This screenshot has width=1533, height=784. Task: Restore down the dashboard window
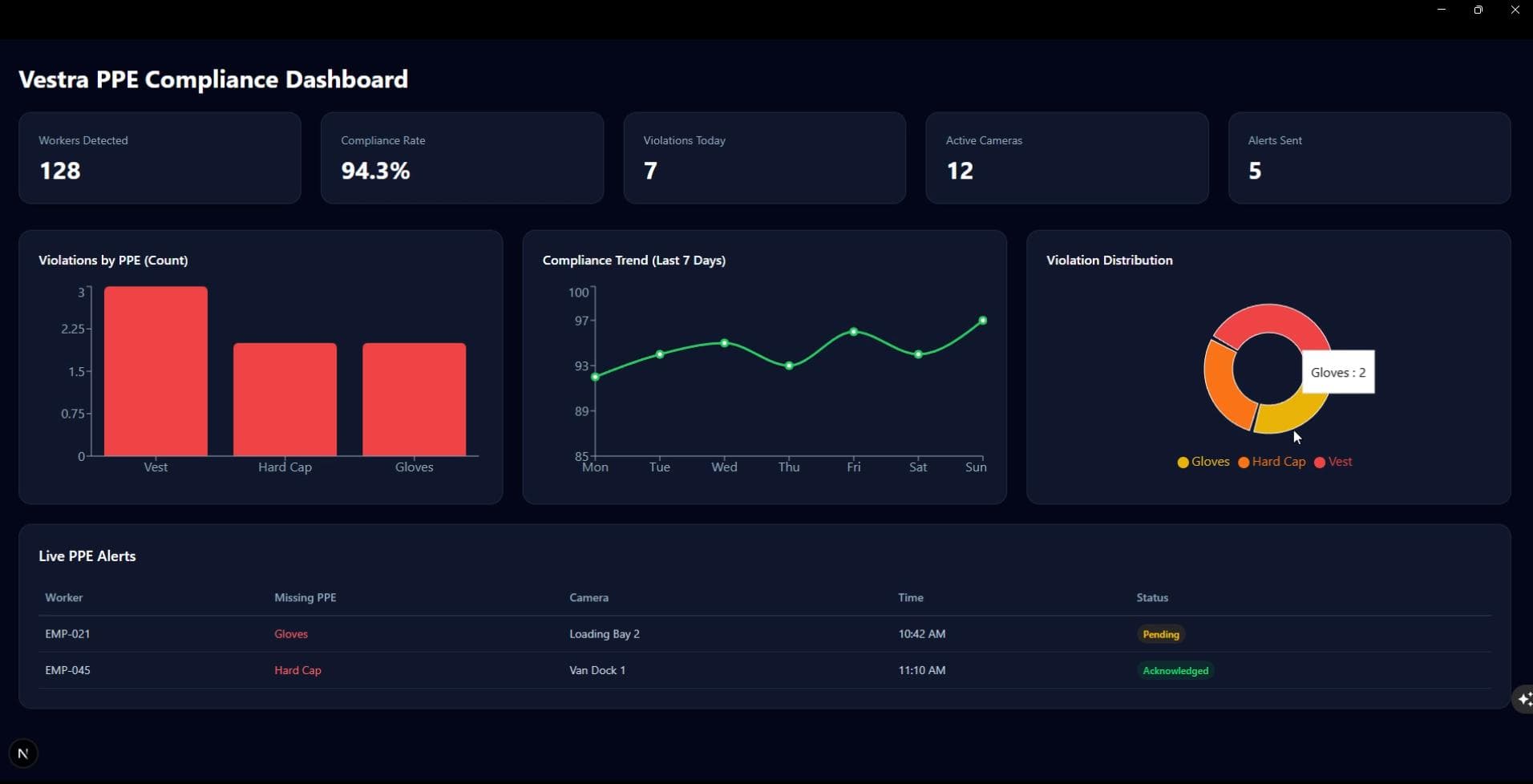(x=1478, y=10)
